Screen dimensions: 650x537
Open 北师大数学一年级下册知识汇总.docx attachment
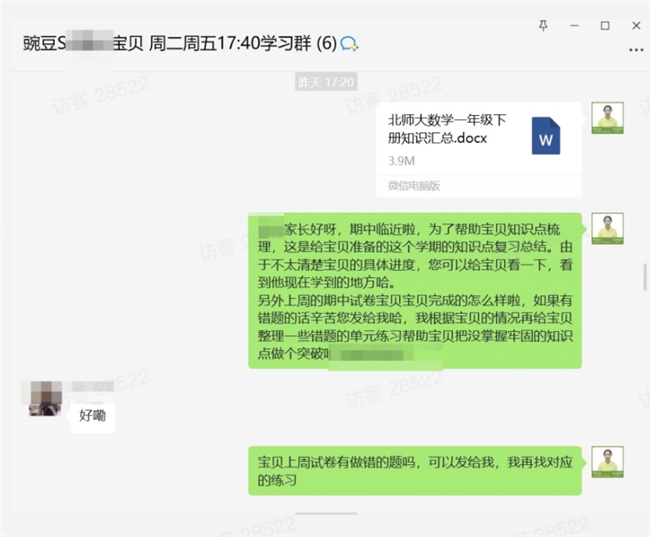[x=478, y=150]
